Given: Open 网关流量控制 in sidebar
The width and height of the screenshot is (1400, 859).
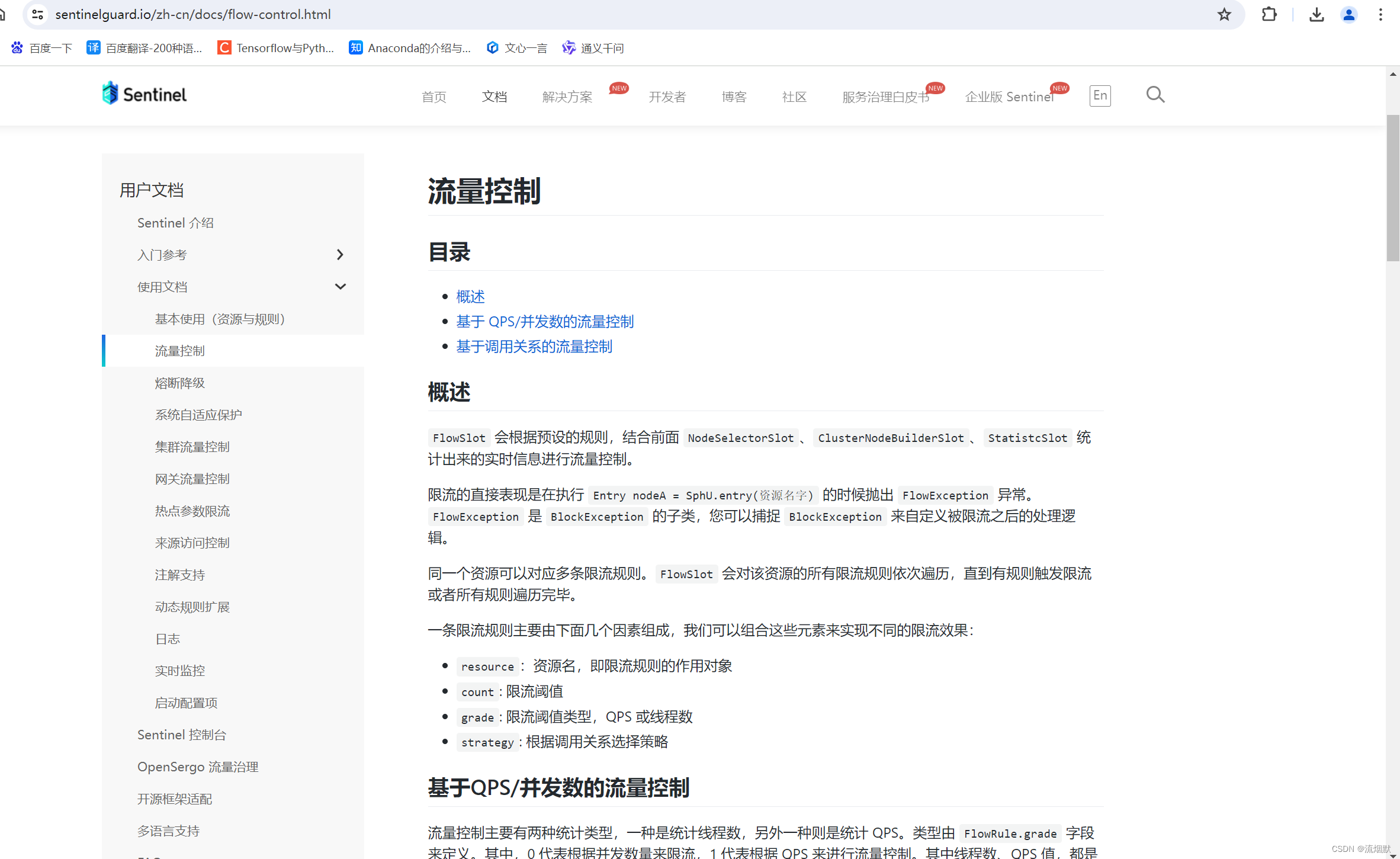Looking at the screenshot, I should (192, 479).
